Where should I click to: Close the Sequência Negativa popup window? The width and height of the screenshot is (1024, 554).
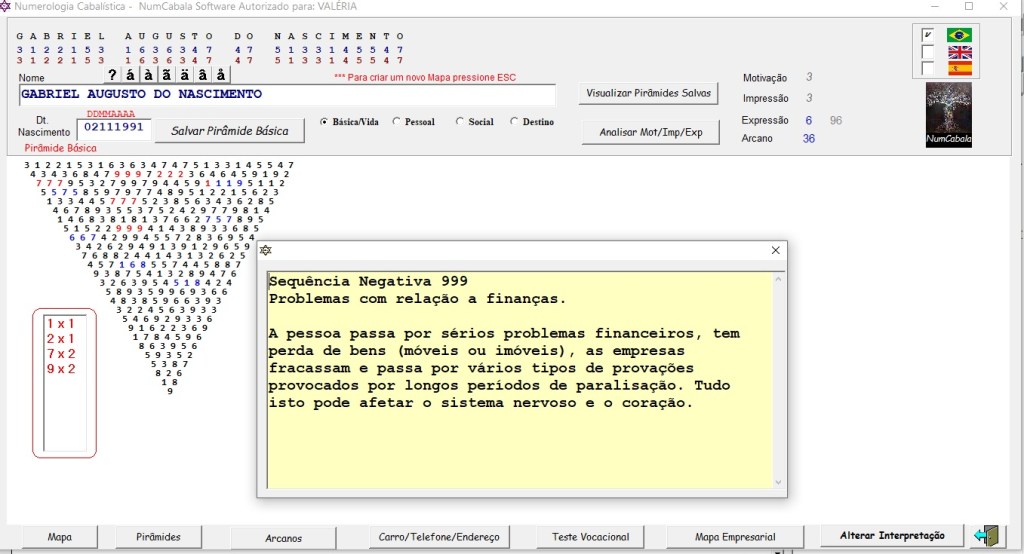[775, 250]
